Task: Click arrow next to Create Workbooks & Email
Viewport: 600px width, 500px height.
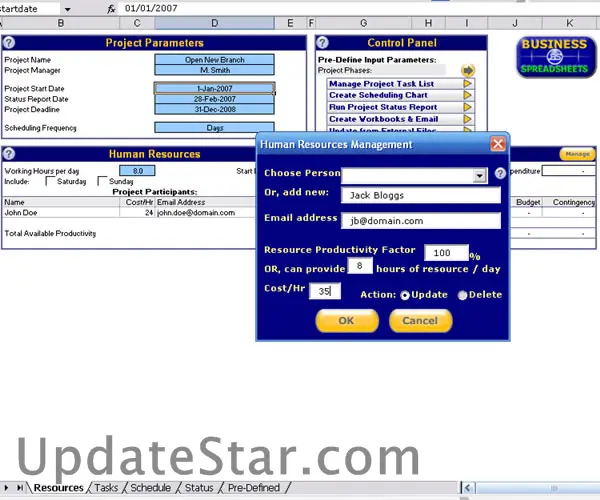Action: [468, 119]
